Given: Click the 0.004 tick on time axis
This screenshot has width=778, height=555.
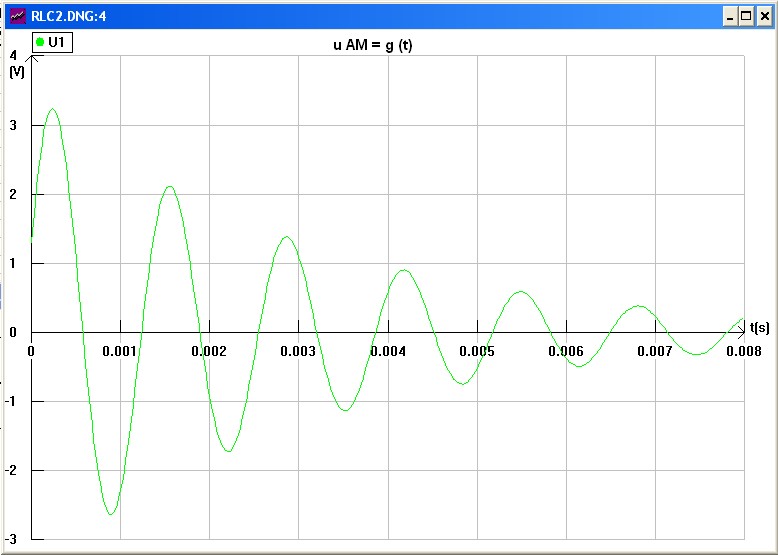Looking at the screenshot, I should pyautogui.click(x=387, y=351).
